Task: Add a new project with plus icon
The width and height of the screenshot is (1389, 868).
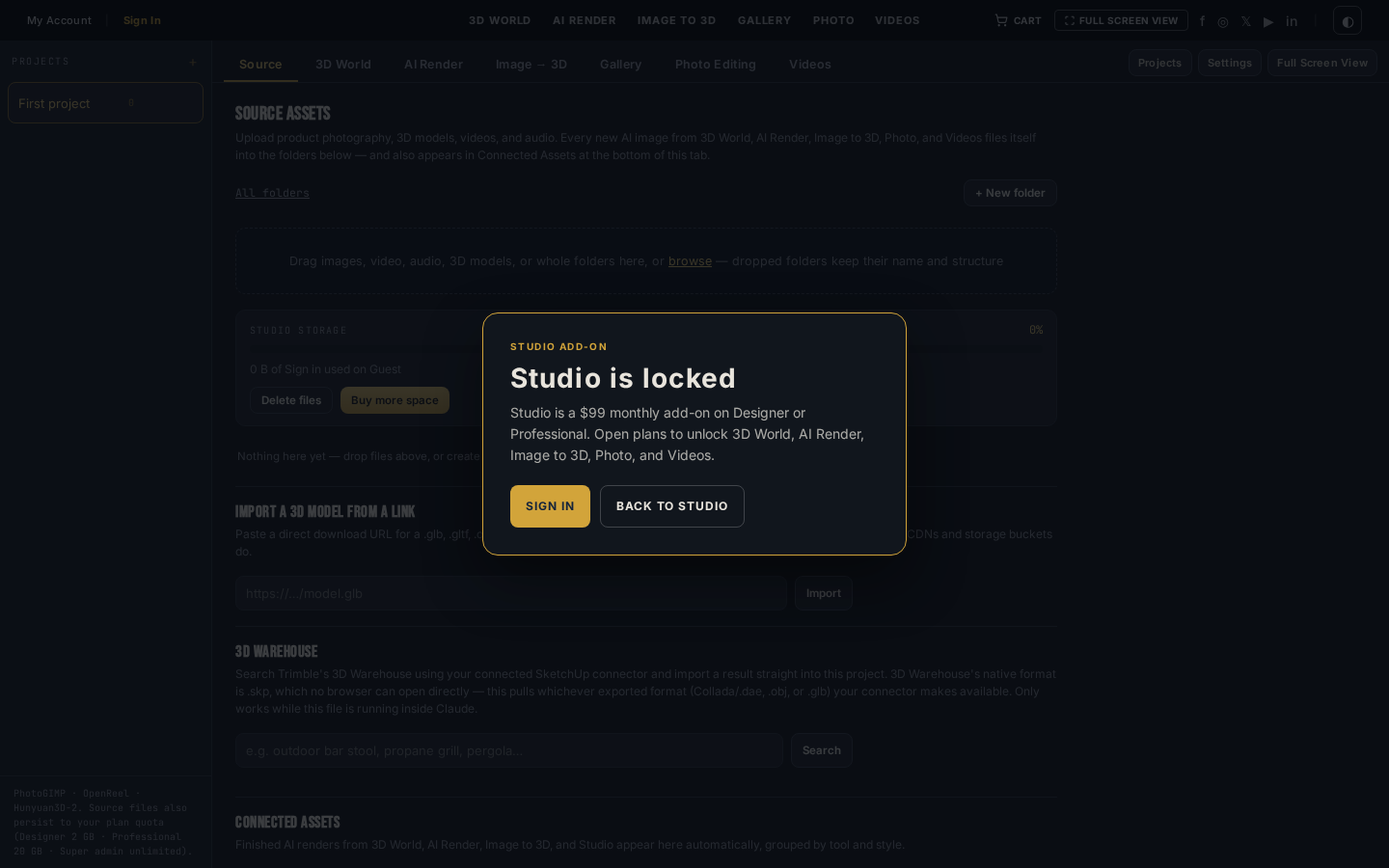Action: coord(193,62)
